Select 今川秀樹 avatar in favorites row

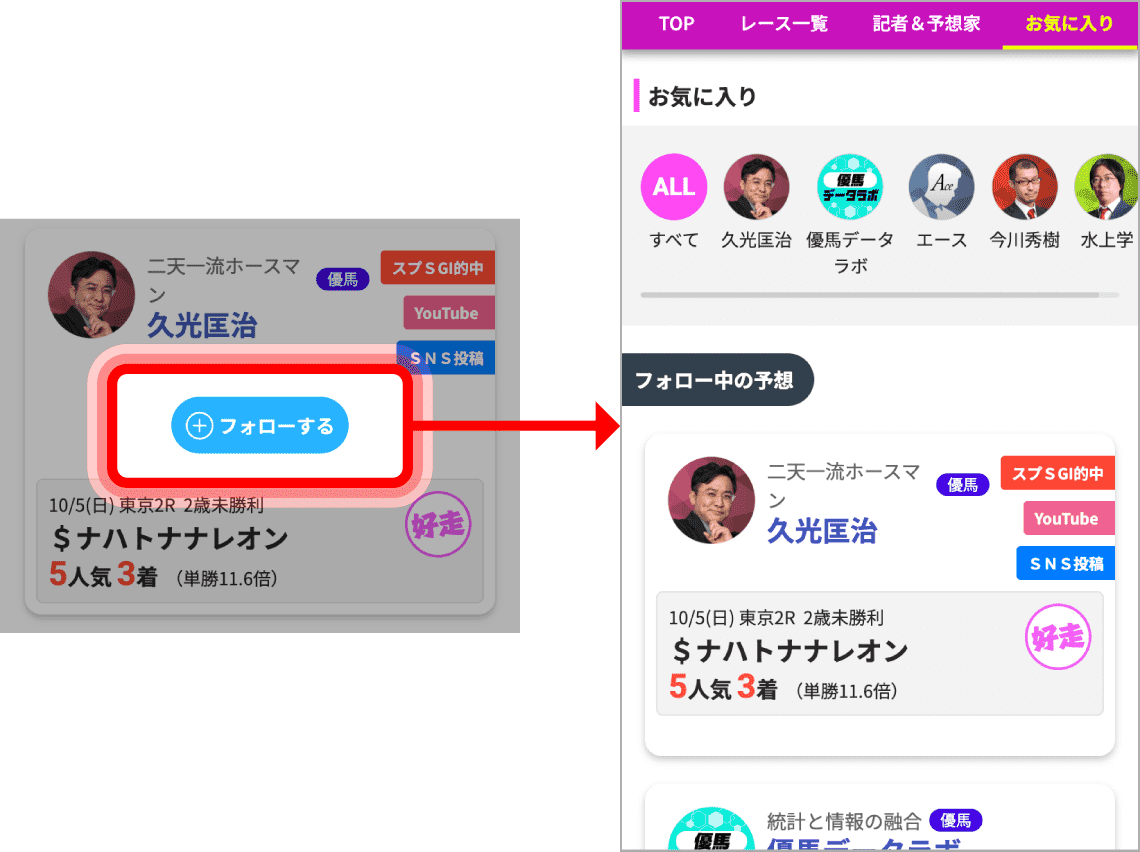coord(1024,187)
